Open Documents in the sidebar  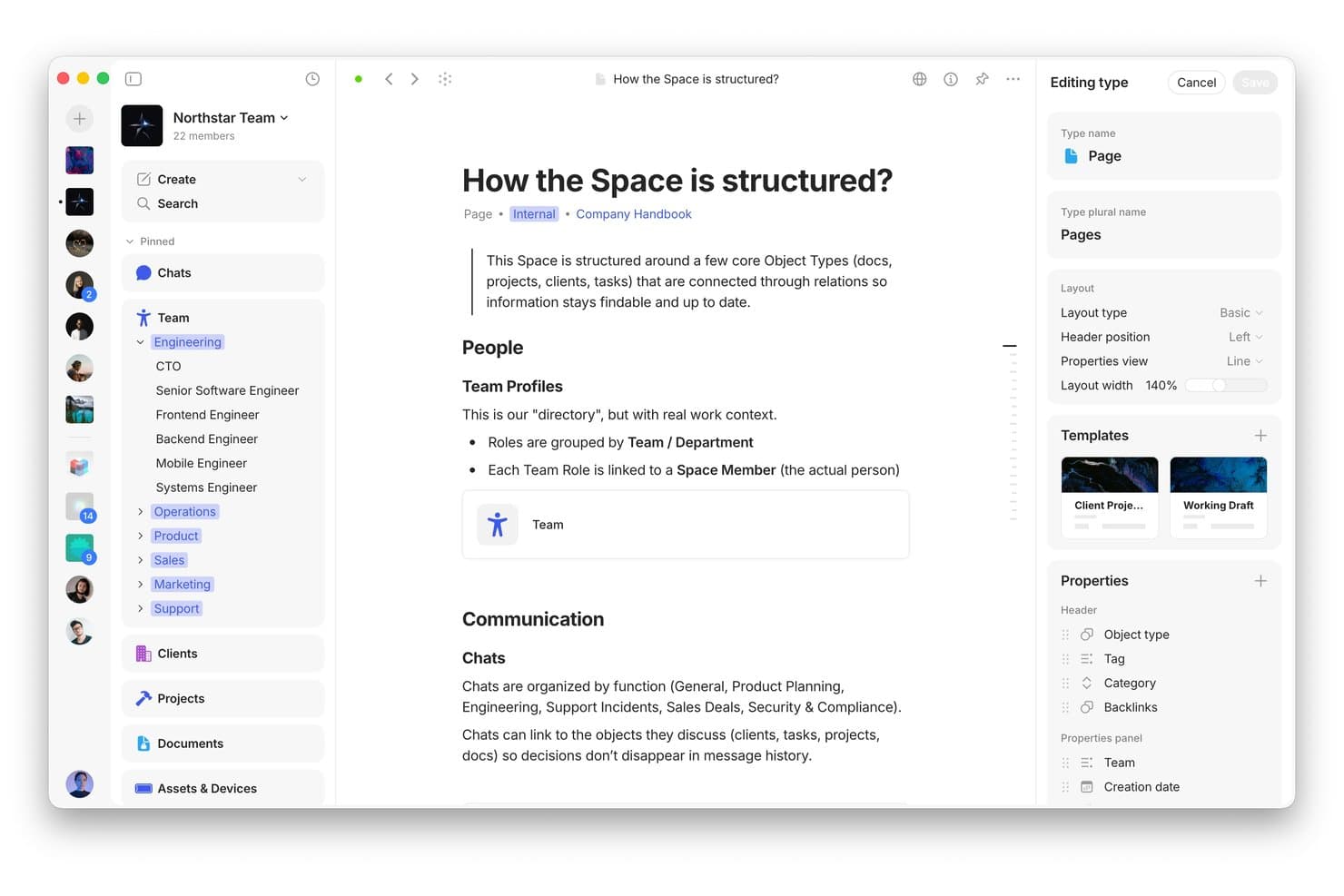pyautogui.click(x=223, y=743)
